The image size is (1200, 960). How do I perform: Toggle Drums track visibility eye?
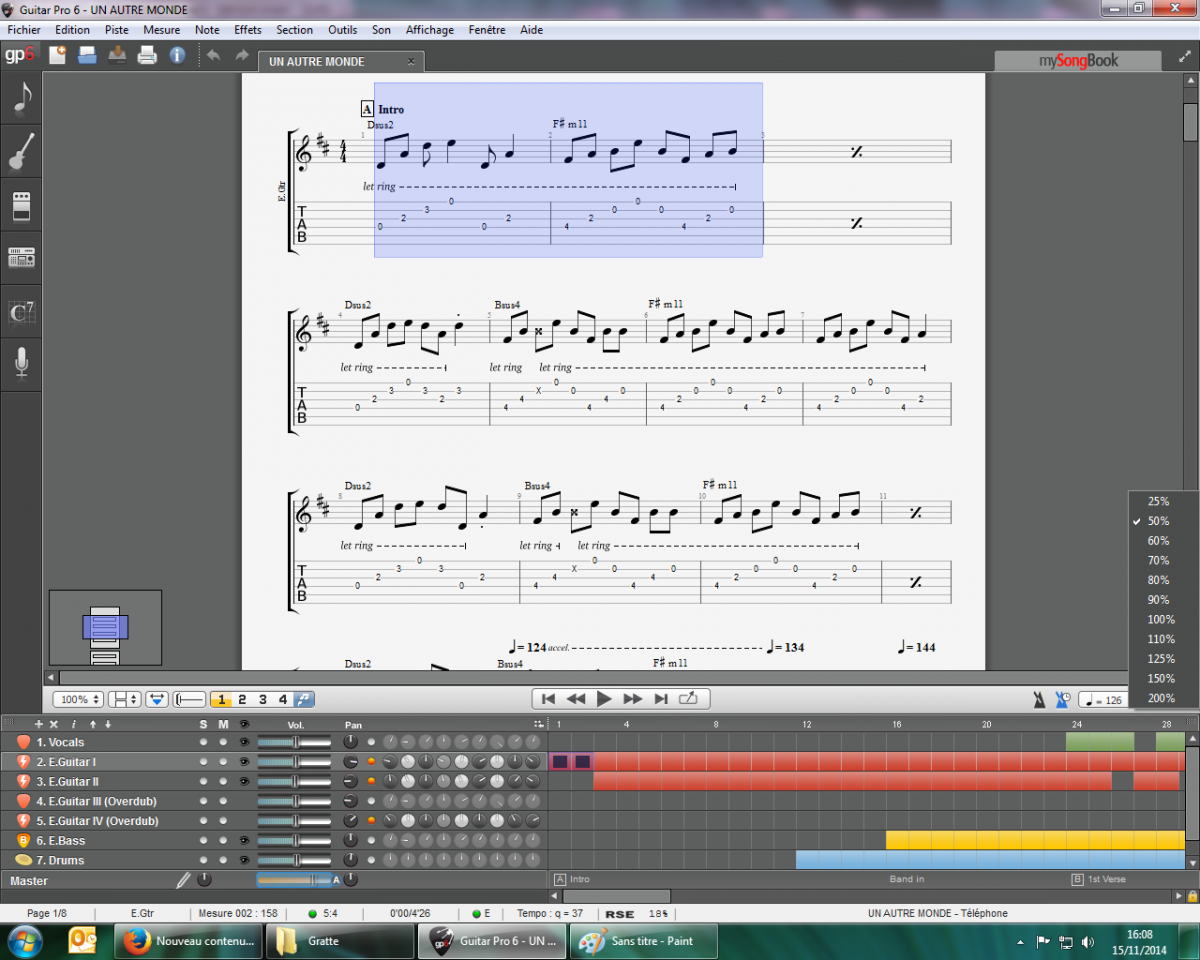click(x=244, y=860)
